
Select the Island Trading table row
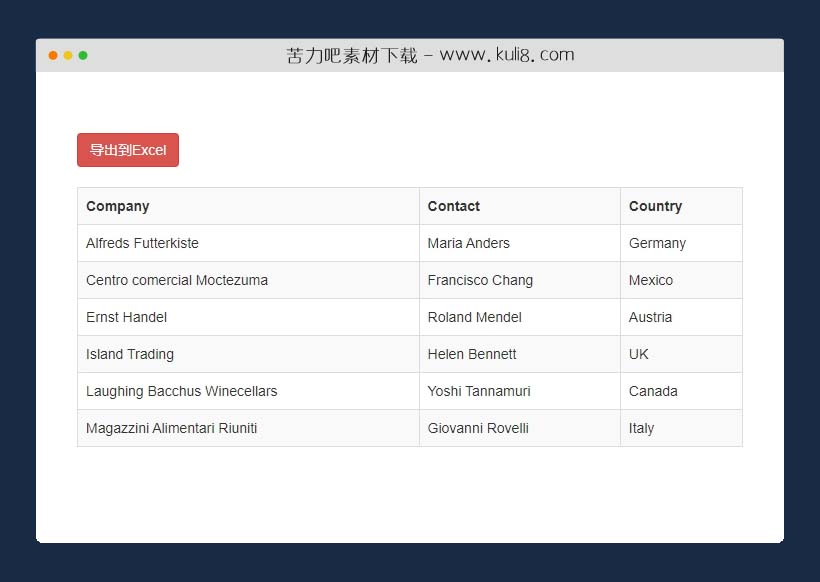(x=130, y=354)
